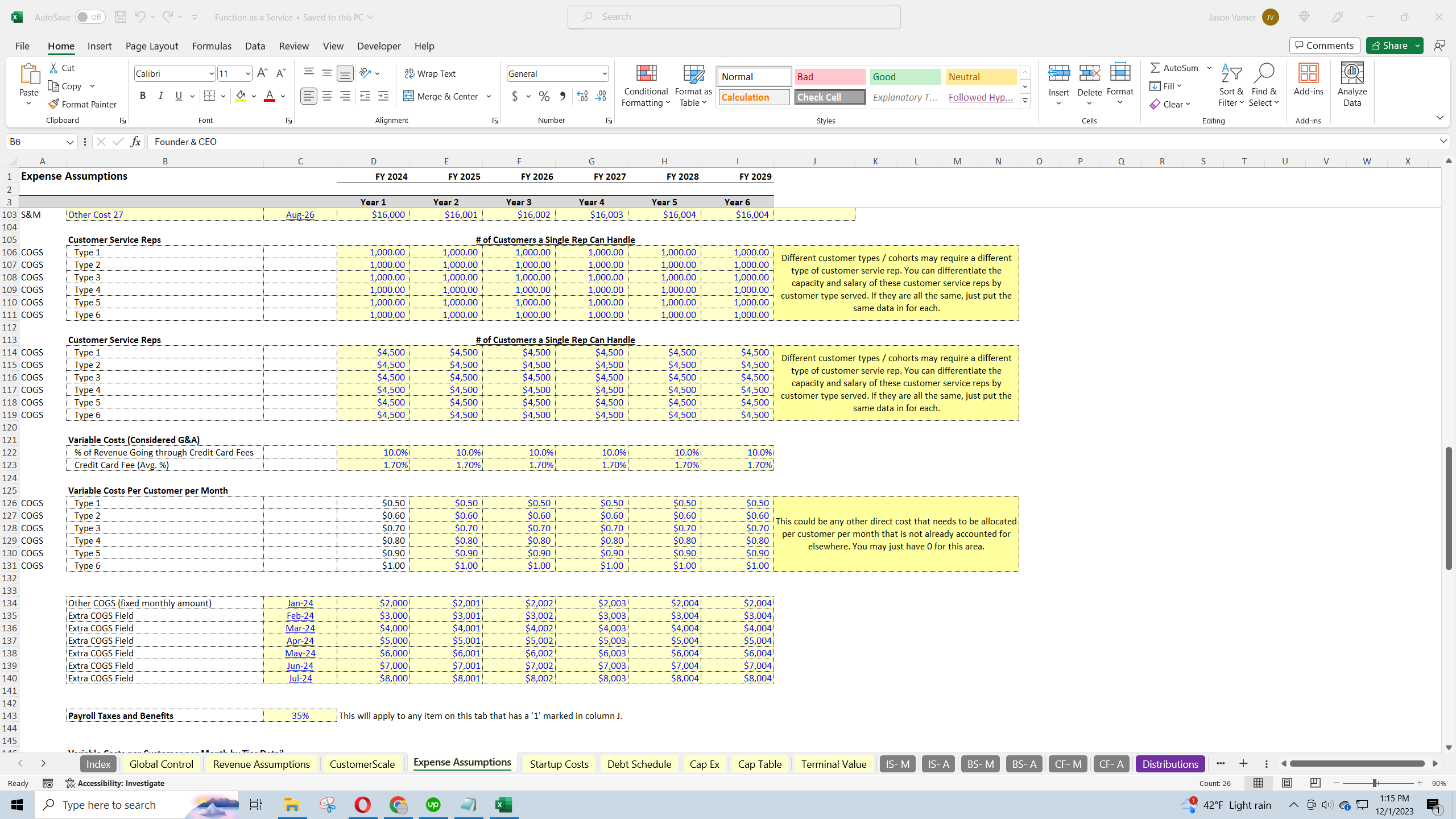Image resolution: width=1456 pixels, height=819 pixels.
Task: Click the Insert Function fx icon
Action: point(135,142)
